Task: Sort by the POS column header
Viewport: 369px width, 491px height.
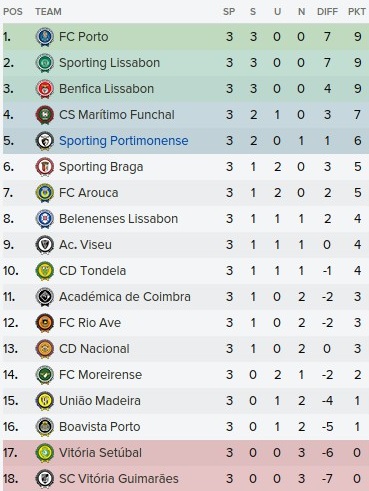Action: (13, 12)
